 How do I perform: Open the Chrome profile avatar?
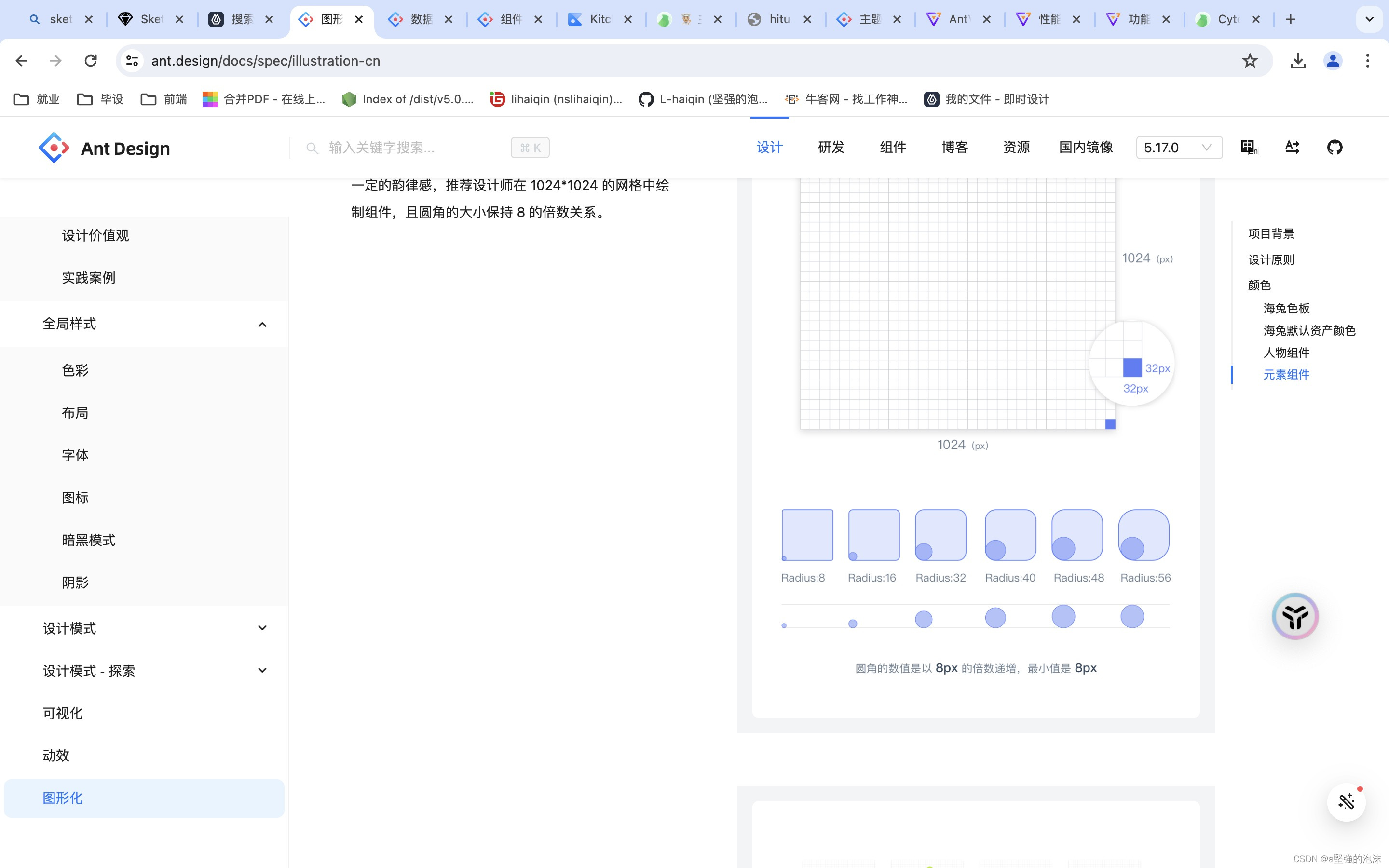(x=1333, y=60)
